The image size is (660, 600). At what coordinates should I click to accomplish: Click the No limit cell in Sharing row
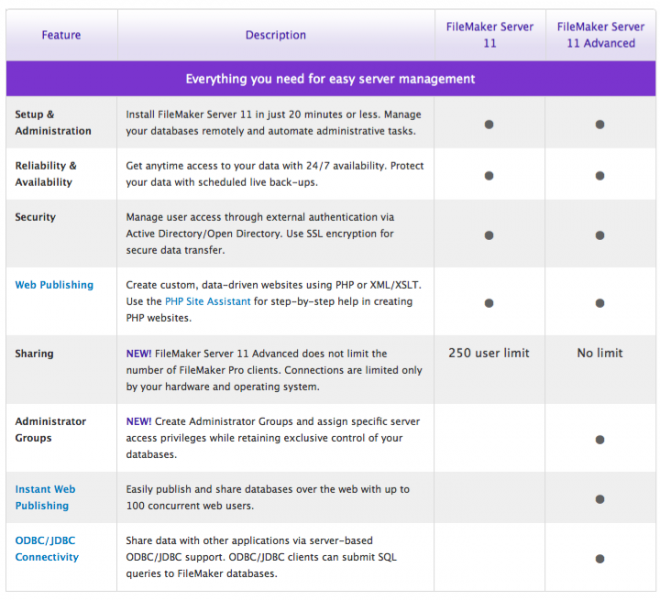tap(600, 353)
